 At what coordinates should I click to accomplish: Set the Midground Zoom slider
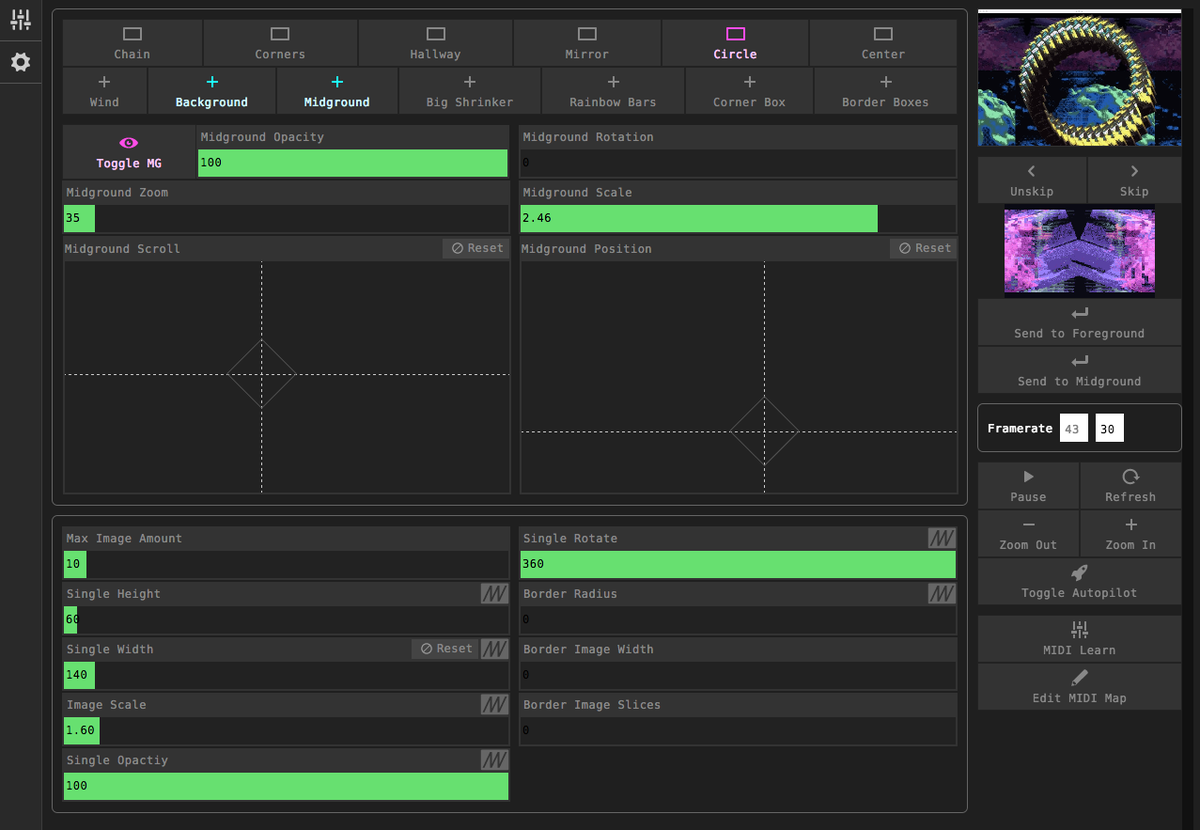286,219
